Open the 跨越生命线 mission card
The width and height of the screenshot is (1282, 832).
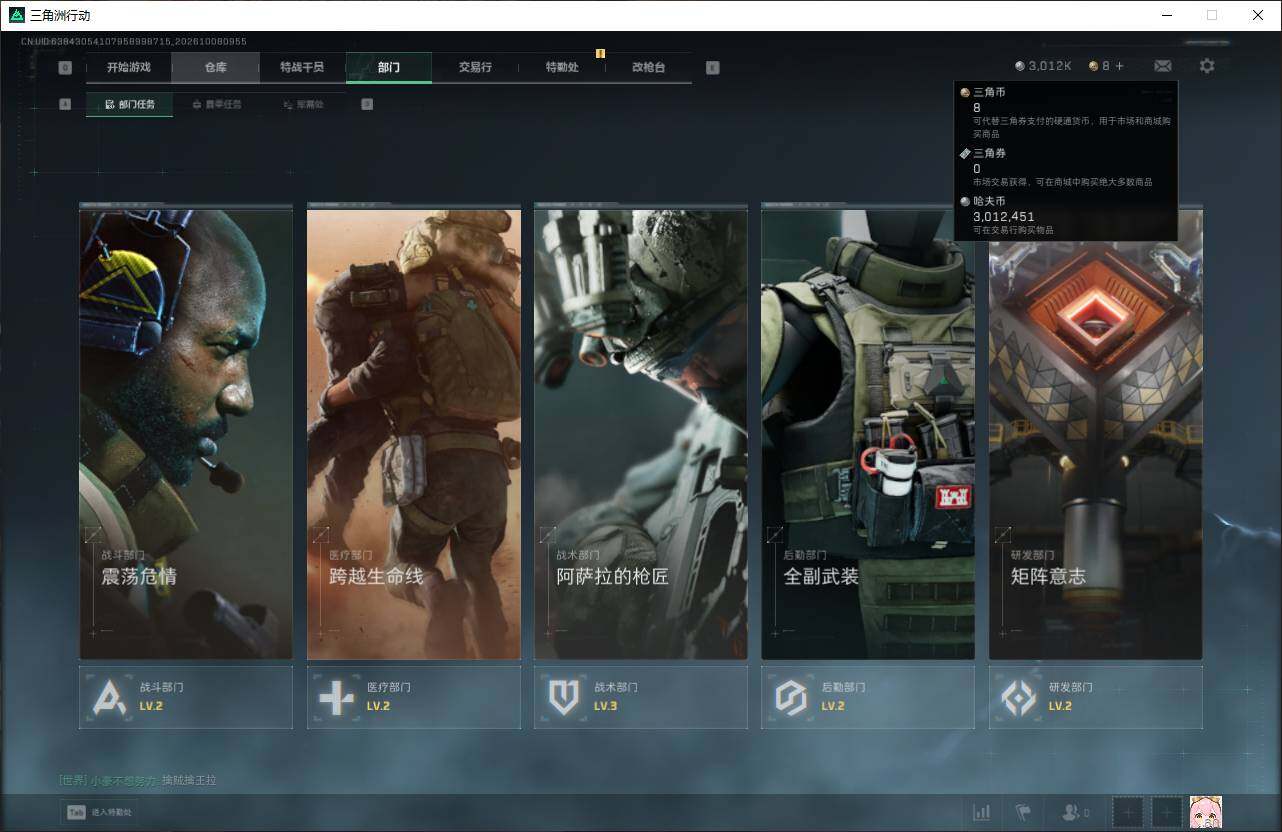pyautogui.click(x=414, y=432)
